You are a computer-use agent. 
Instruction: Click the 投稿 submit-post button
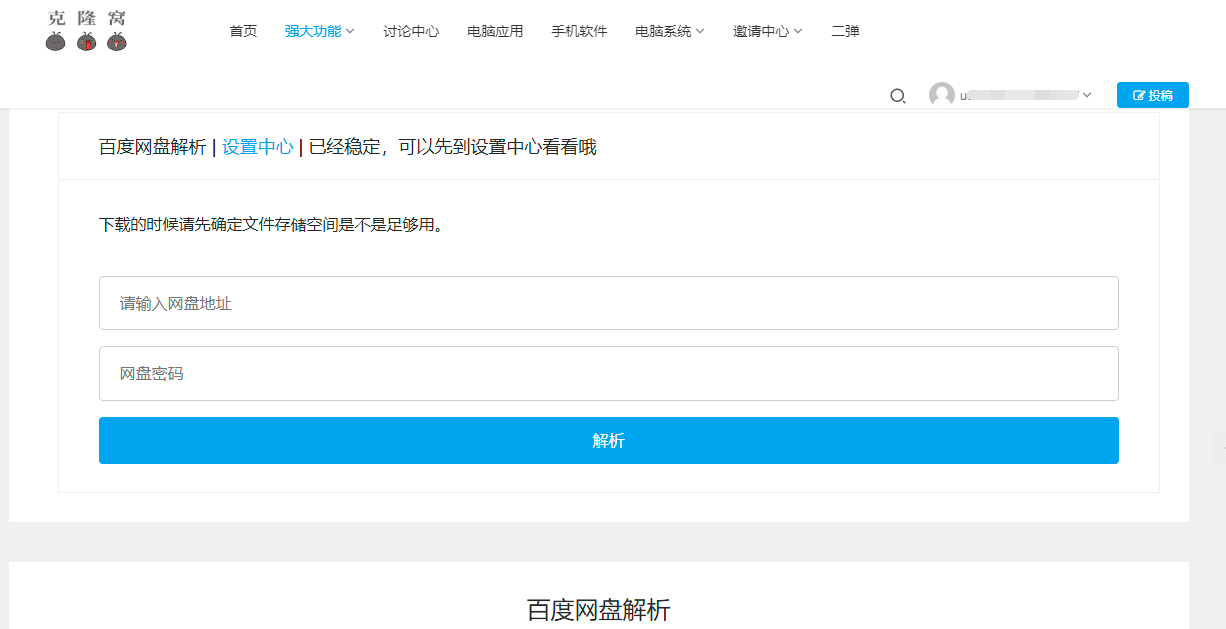point(1152,95)
